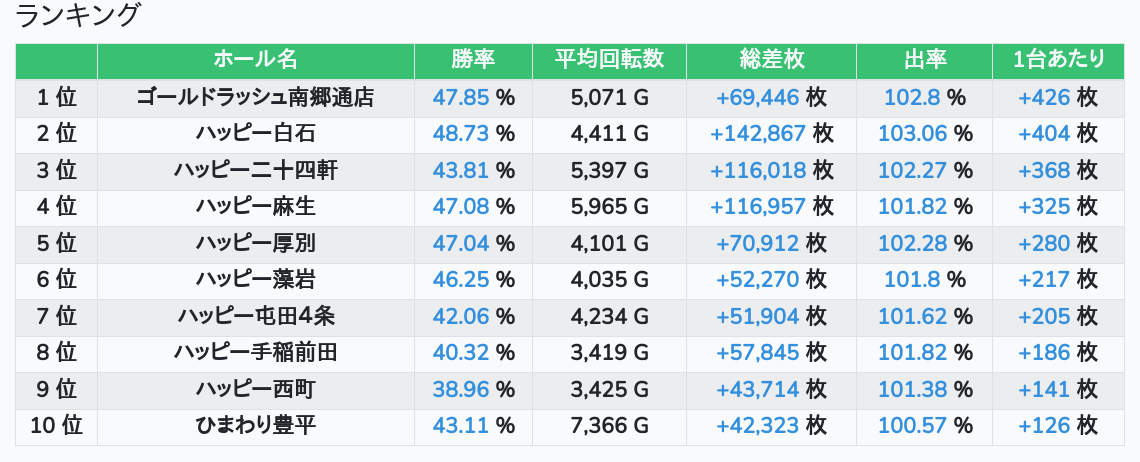Viewport: 1140px width, 462px height.
Task: Click the 48.73 % win rate value
Action: pyautogui.click(x=473, y=134)
